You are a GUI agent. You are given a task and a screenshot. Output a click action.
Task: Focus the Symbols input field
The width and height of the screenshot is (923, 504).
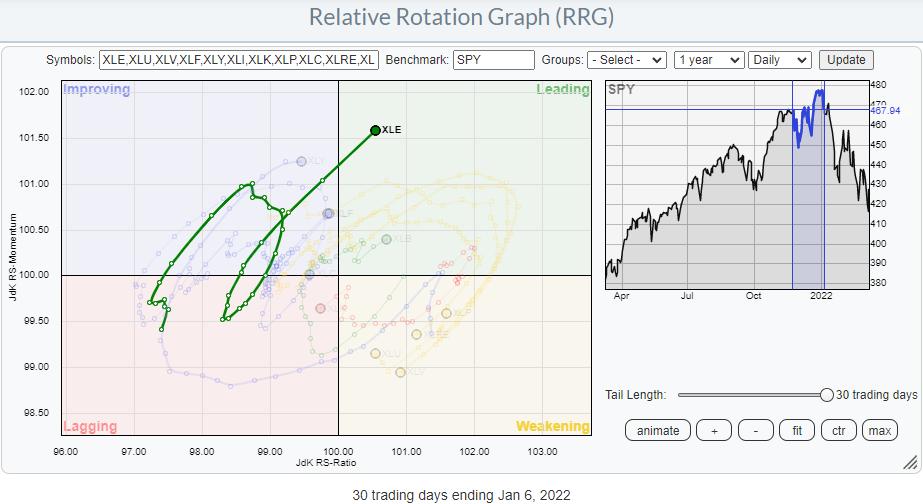pyautogui.click(x=239, y=60)
